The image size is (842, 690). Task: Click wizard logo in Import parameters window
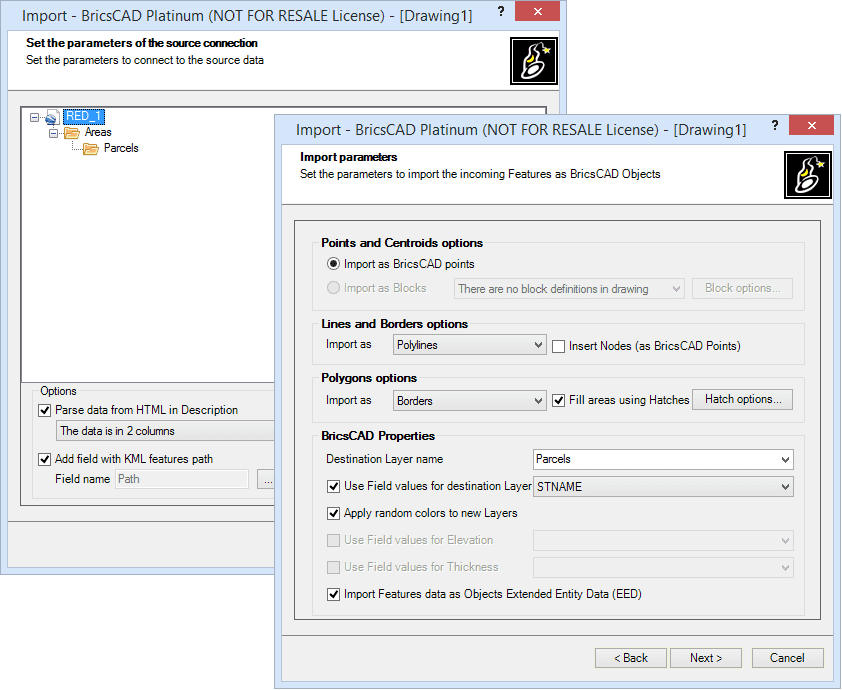[x=808, y=175]
